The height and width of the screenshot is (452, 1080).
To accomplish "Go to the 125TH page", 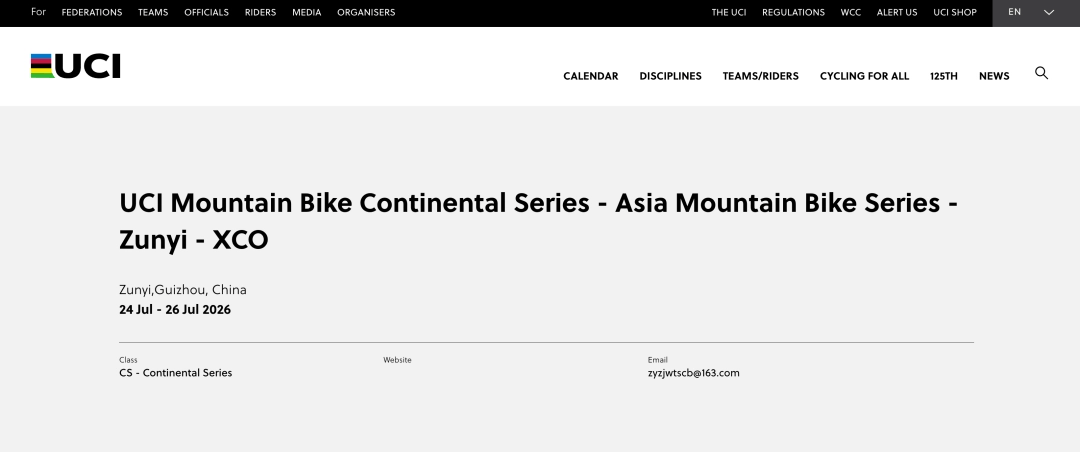I will (x=944, y=76).
